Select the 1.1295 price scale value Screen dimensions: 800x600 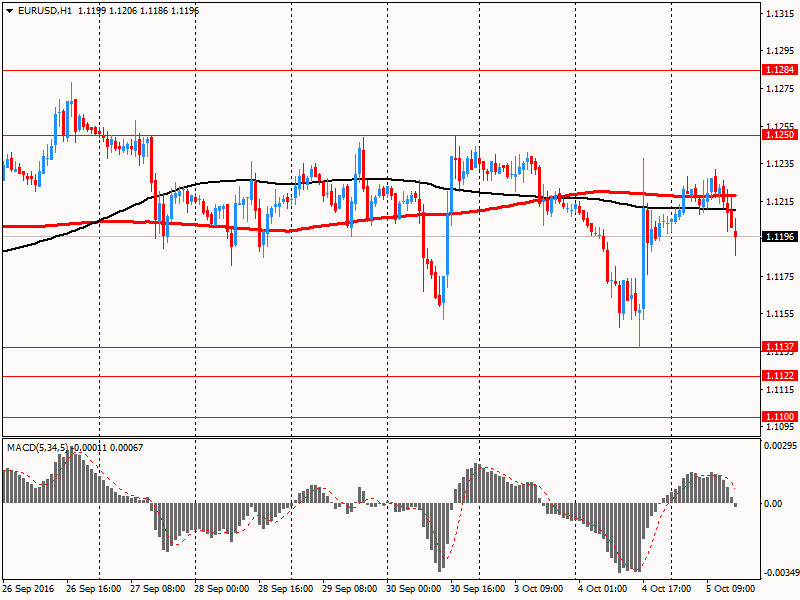[781, 51]
